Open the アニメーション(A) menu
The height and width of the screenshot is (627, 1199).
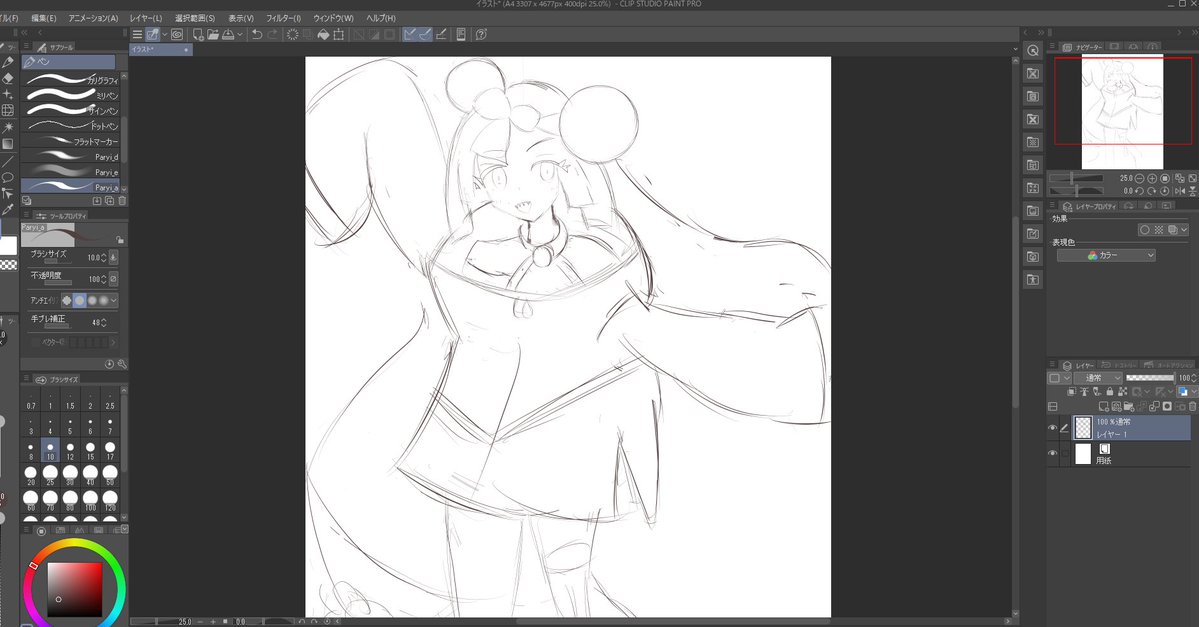click(x=93, y=18)
